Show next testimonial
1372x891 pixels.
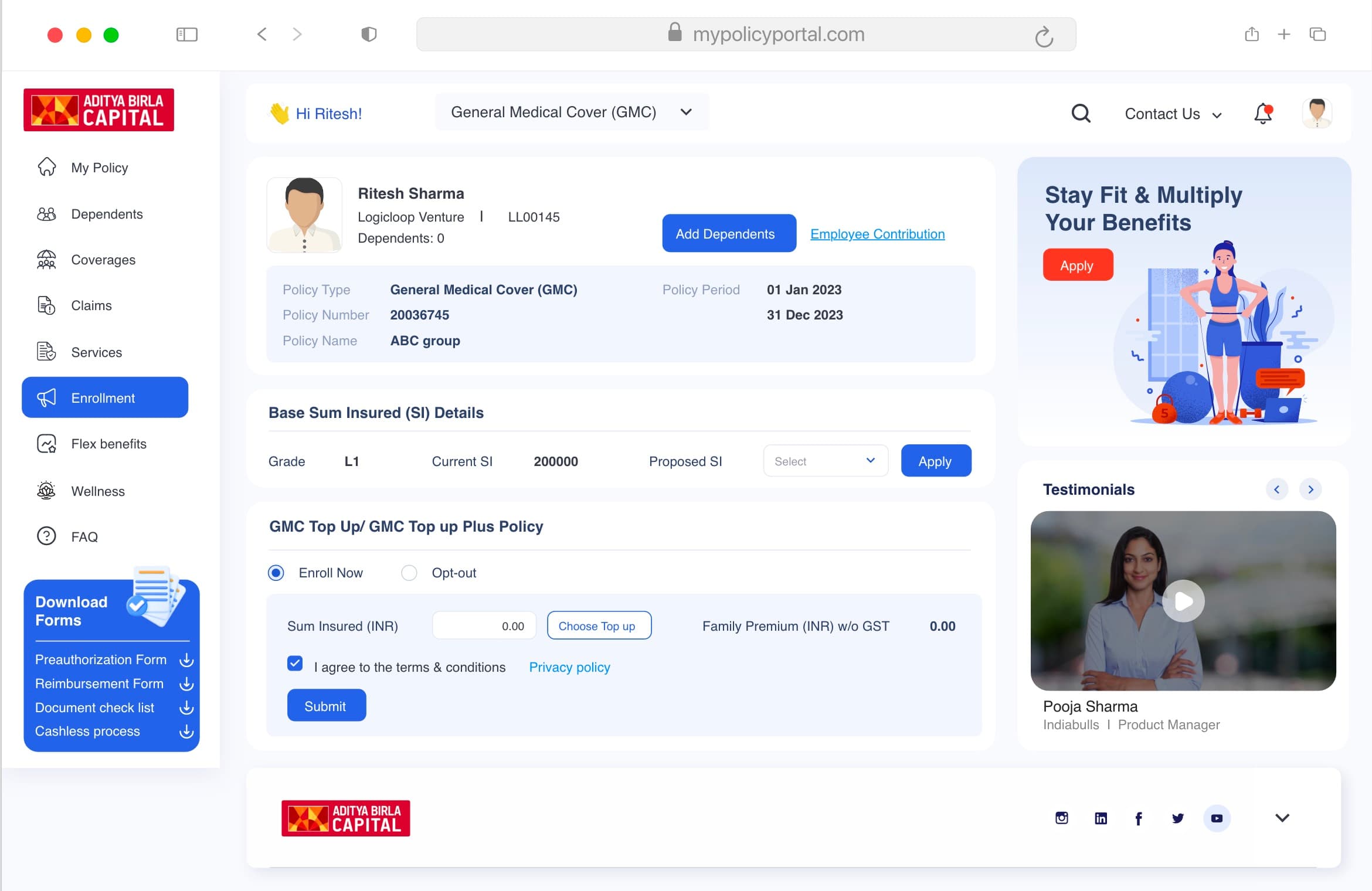tap(1310, 489)
